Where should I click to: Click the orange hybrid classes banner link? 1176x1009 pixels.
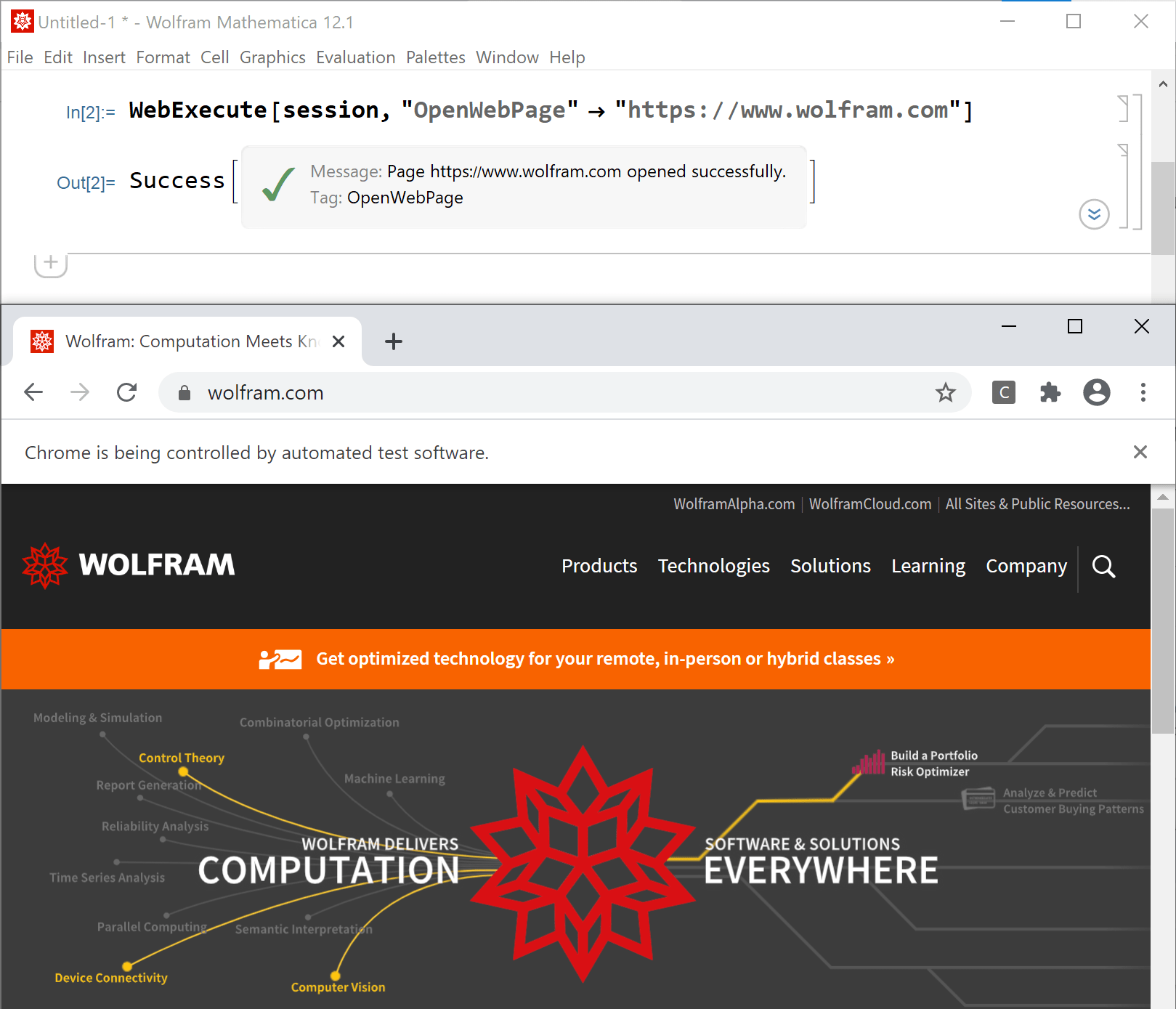pyautogui.click(x=605, y=659)
